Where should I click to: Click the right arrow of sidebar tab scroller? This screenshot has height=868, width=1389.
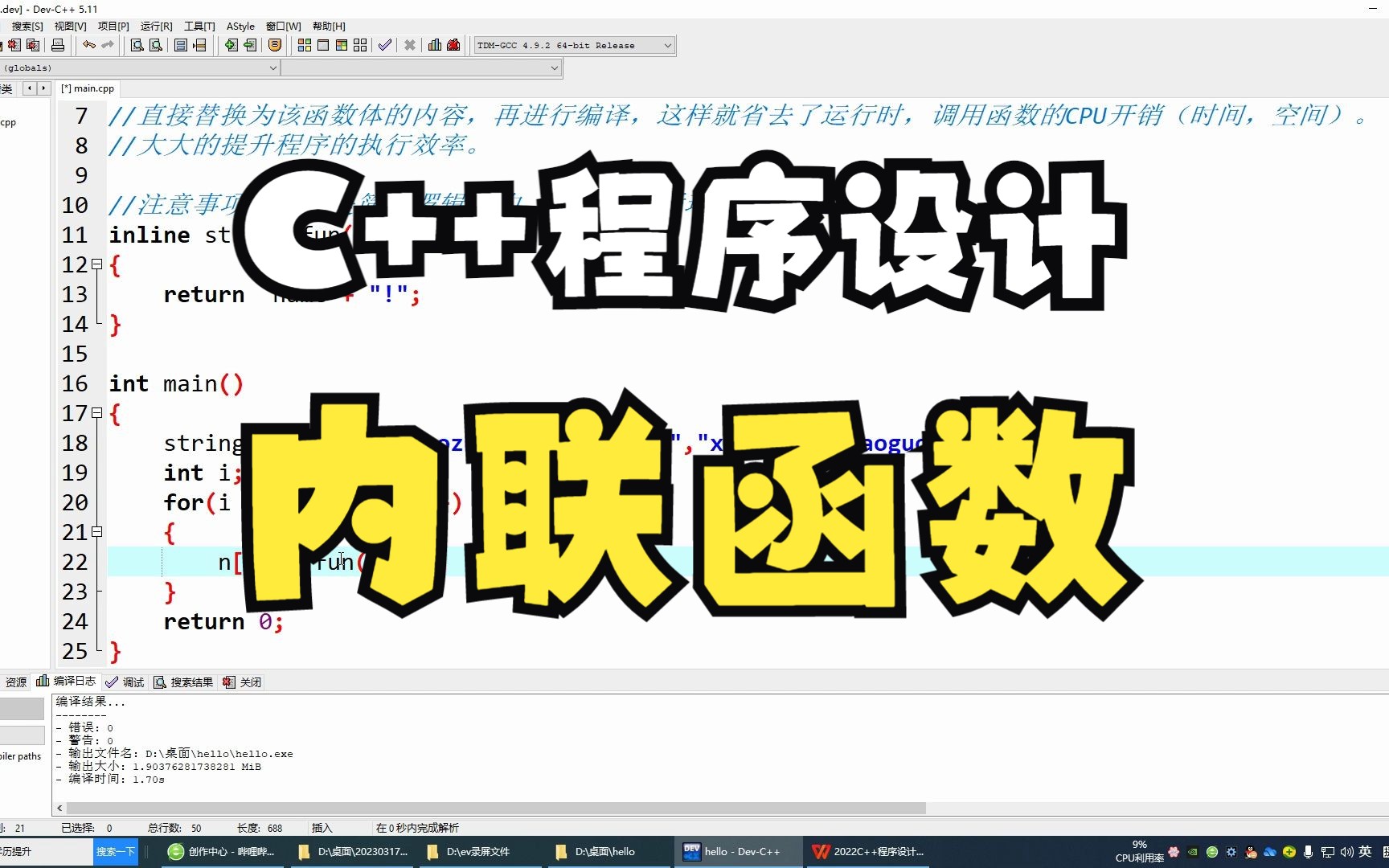point(43,88)
